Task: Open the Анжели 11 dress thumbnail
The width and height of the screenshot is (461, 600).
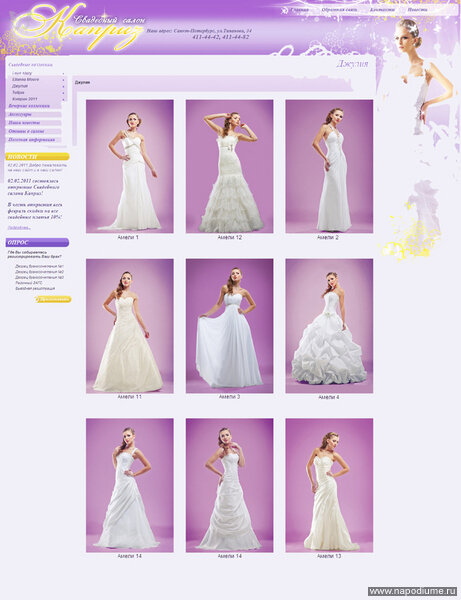Action: click(x=130, y=326)
